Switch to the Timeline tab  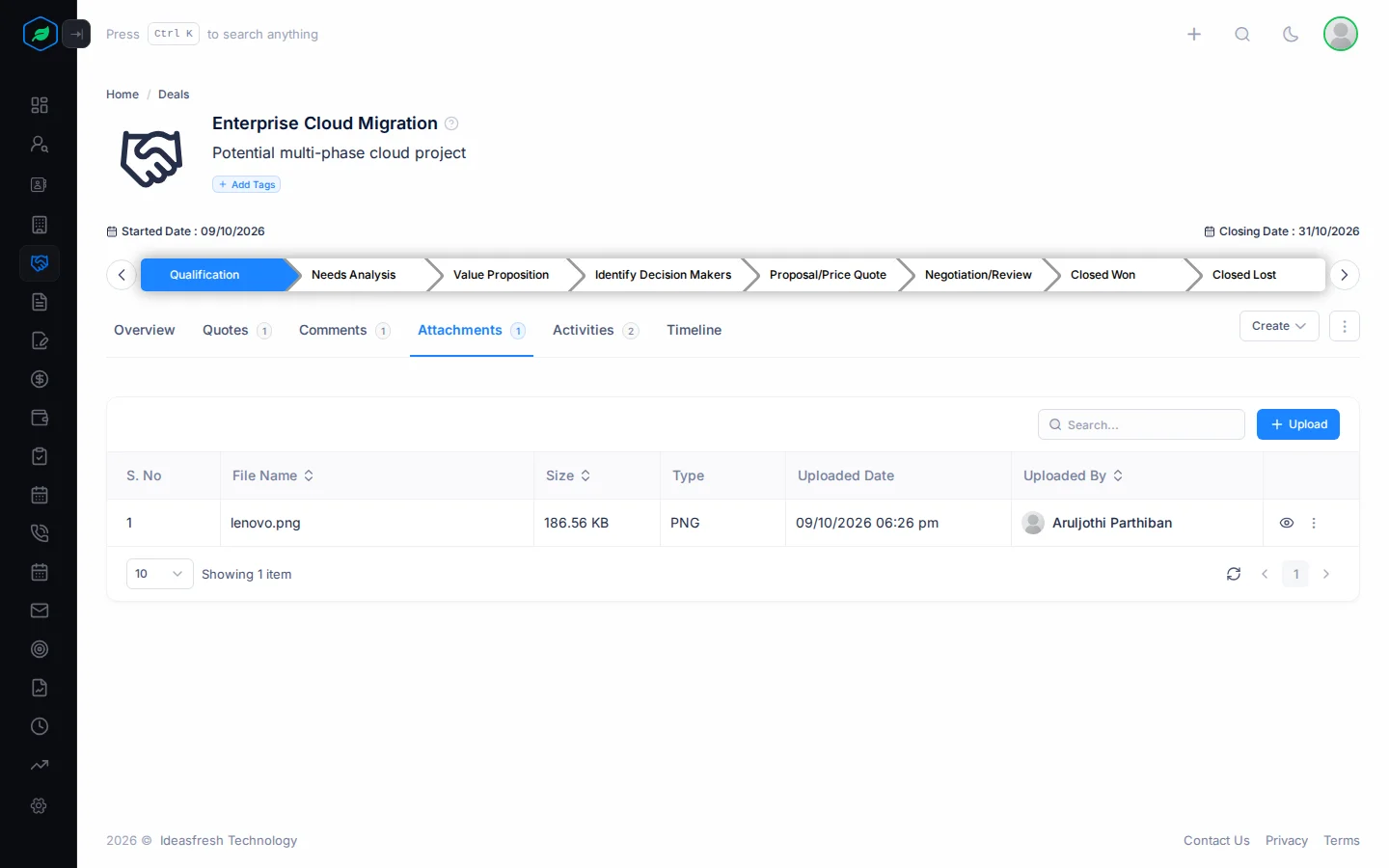(694, 330)
